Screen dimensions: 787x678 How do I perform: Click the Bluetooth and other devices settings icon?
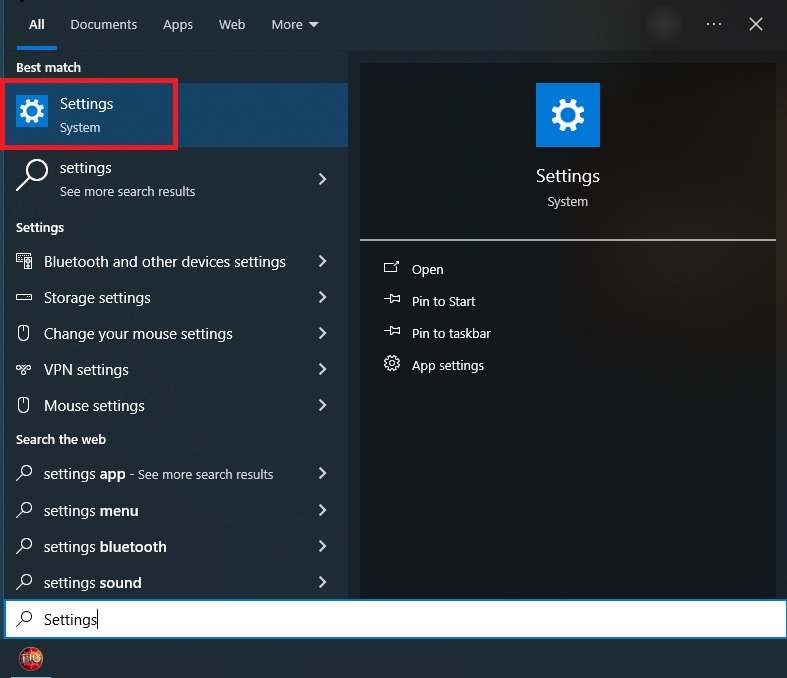tap(24, 262)
